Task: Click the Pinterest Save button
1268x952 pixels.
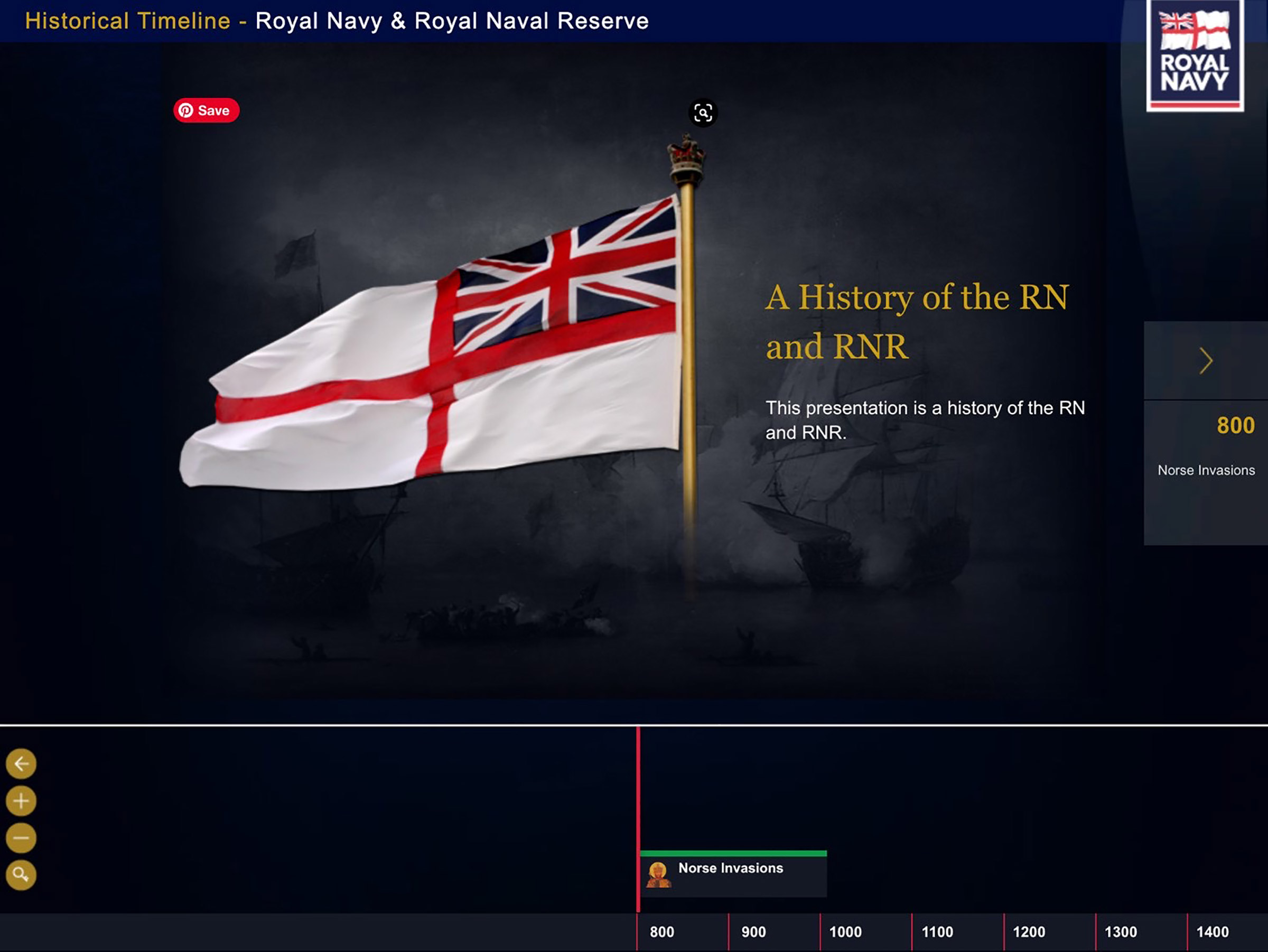Action: tap(207, 110)
